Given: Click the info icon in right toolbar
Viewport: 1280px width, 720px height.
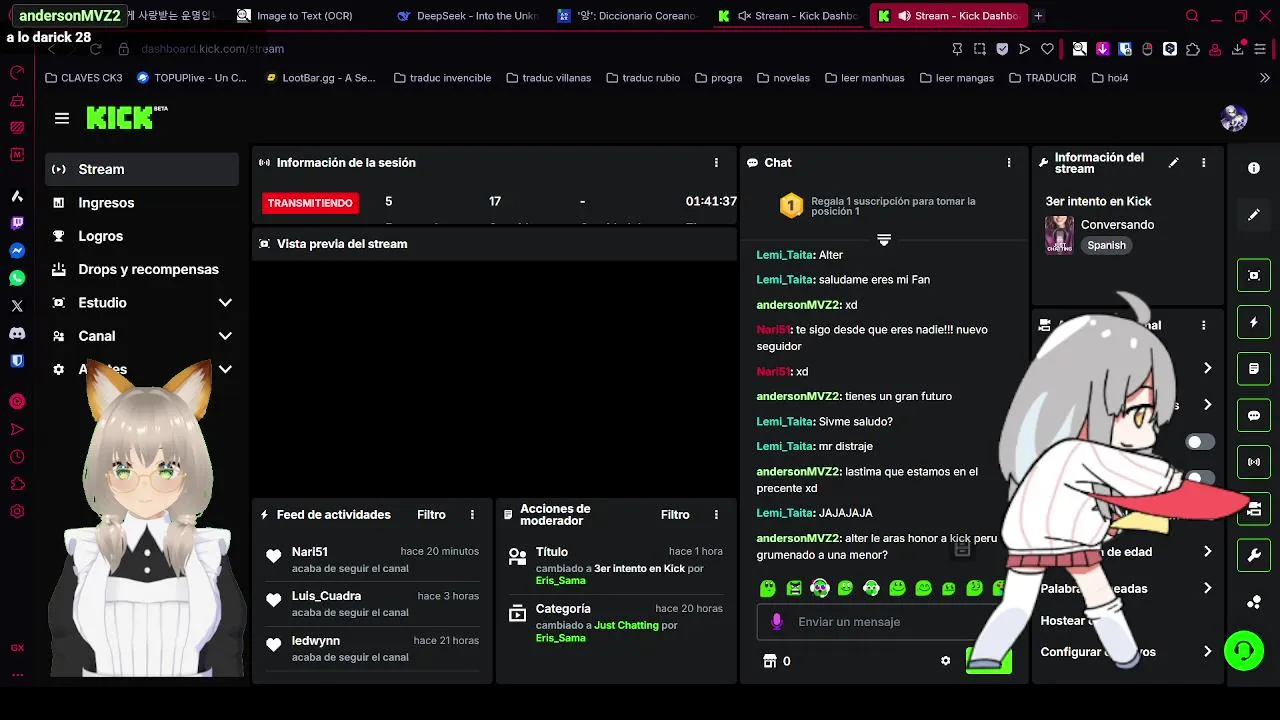Looking at the screenshot, I should (1254, 168).
